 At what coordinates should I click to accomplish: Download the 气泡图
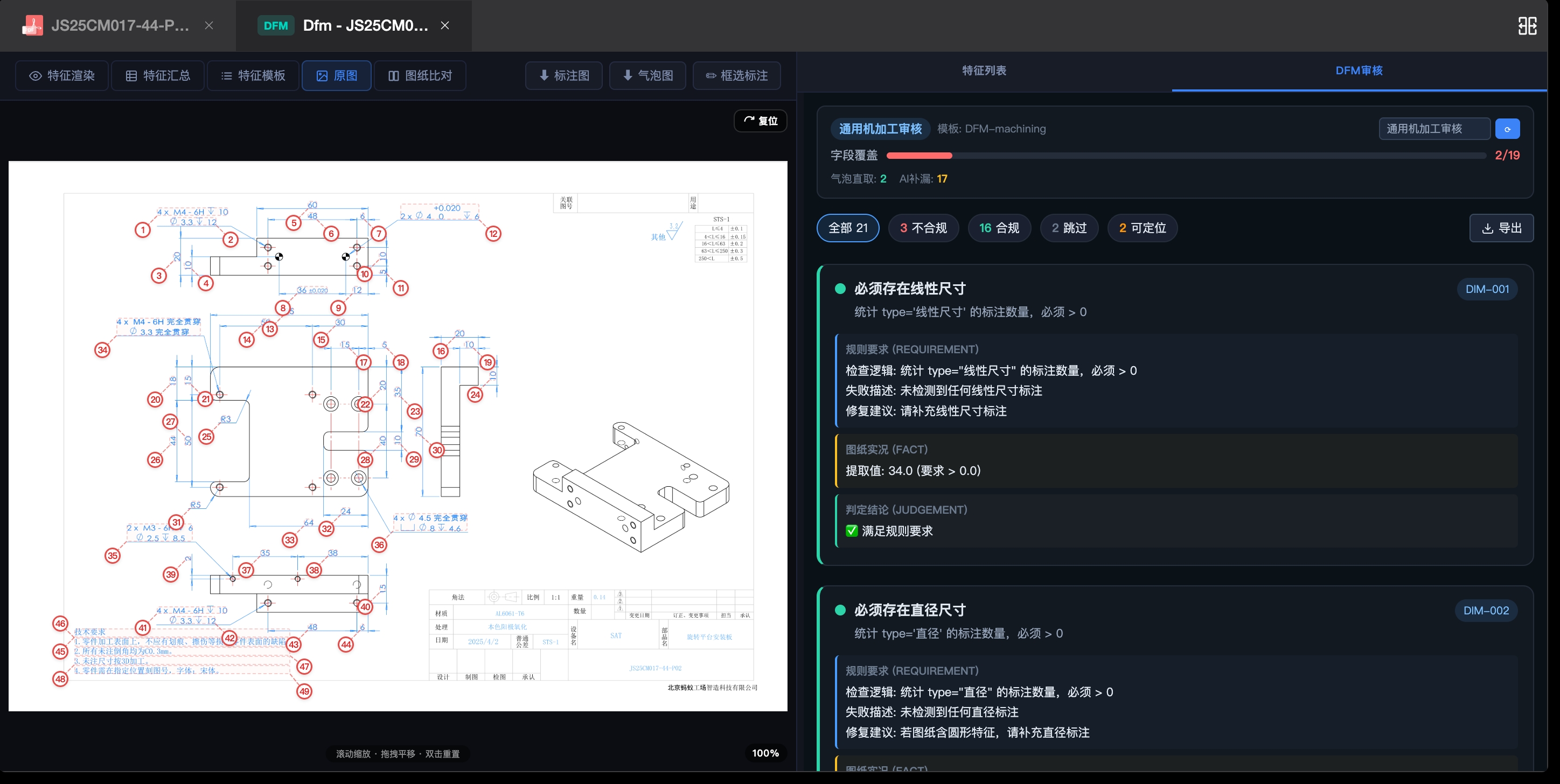coord(648,76)
